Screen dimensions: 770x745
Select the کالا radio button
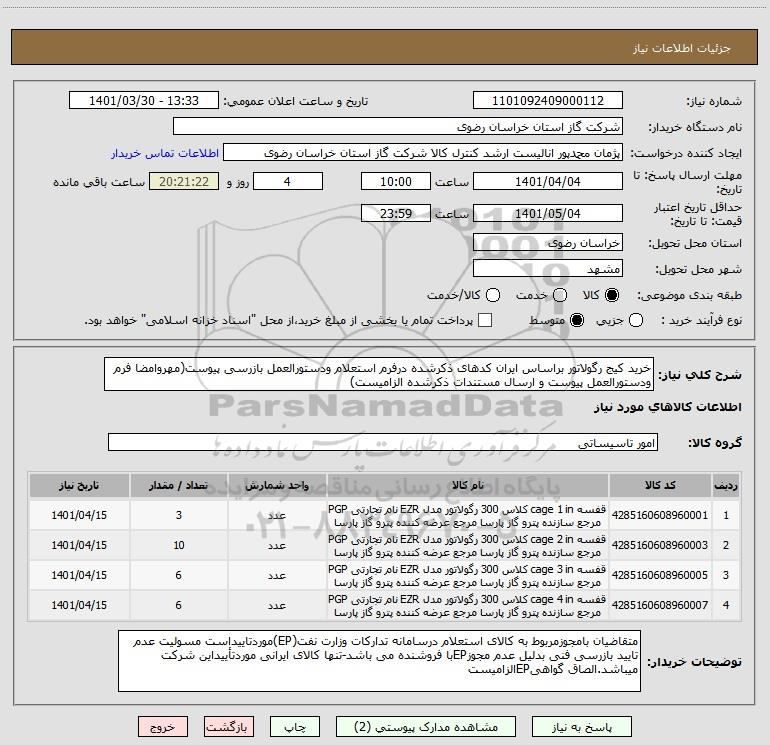(x=612, y=295)
